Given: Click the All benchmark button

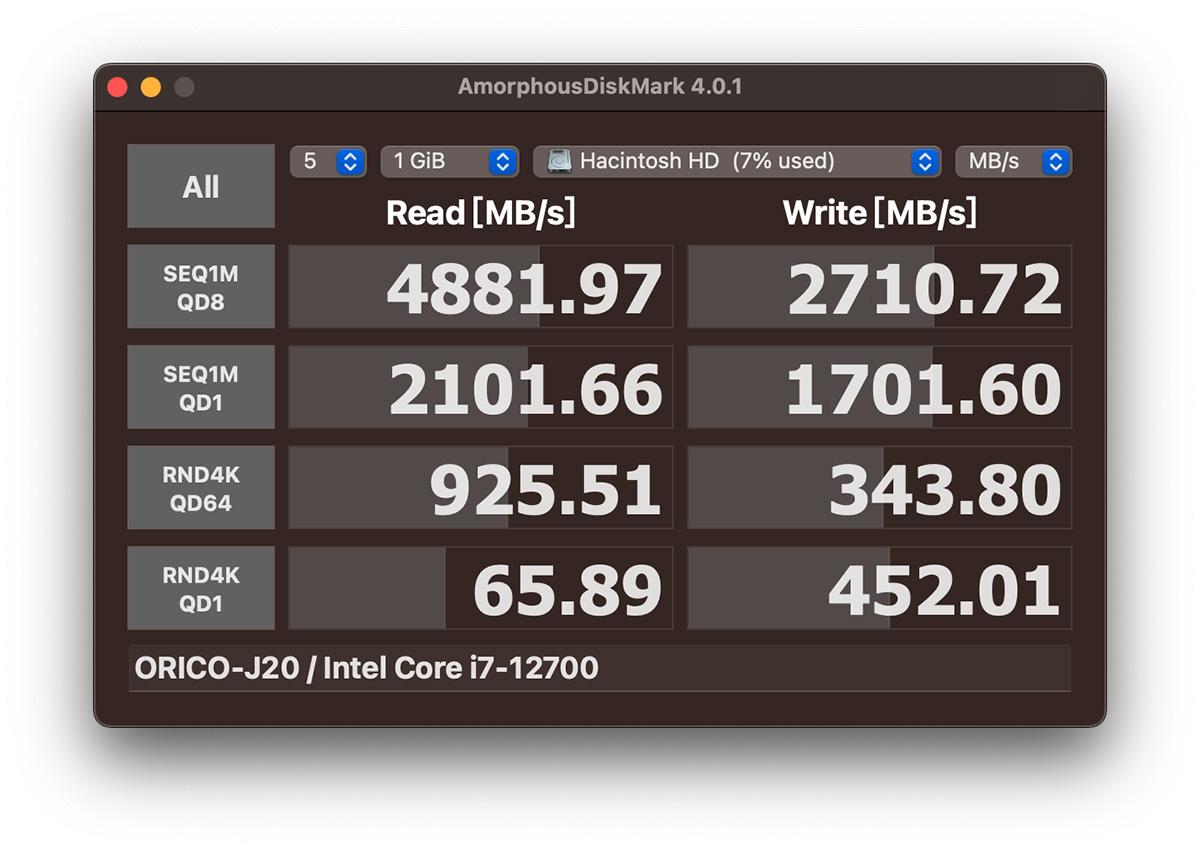Looking at the screenshot, I should click(201, 186).
